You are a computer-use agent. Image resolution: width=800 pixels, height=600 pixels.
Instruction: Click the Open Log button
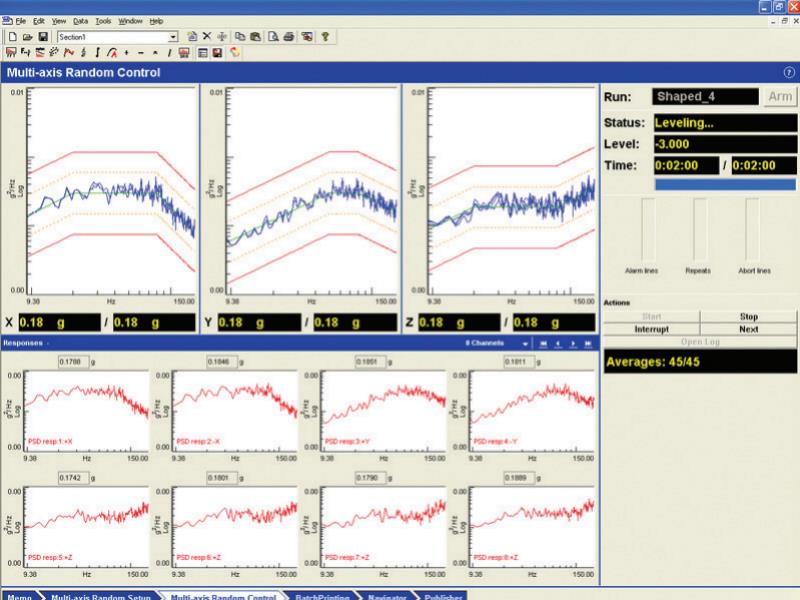(700, 341)
